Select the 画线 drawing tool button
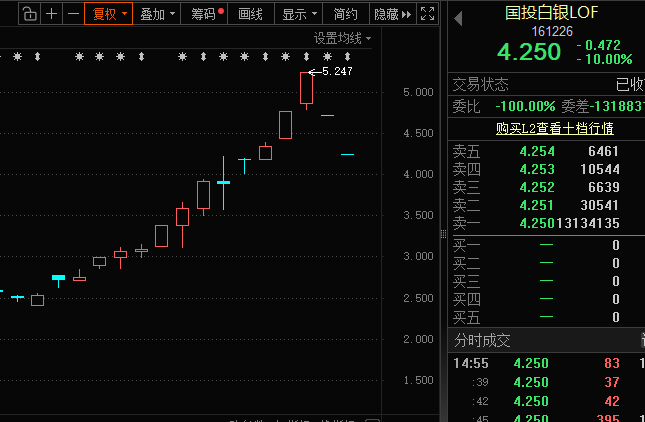Viewport: 645px width, 422px height. (x=250, y=14)
